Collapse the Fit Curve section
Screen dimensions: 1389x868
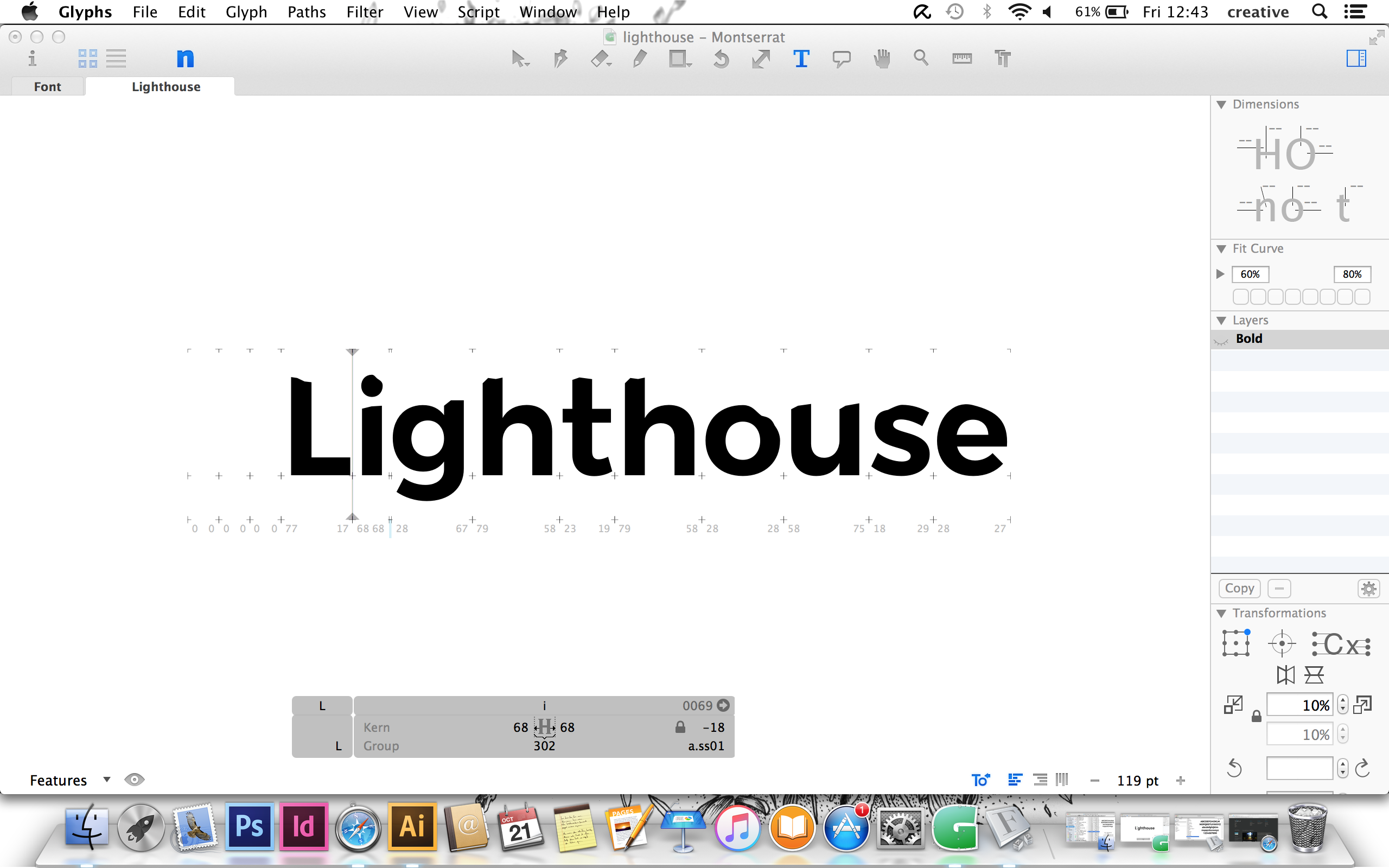click(1221, 248)
